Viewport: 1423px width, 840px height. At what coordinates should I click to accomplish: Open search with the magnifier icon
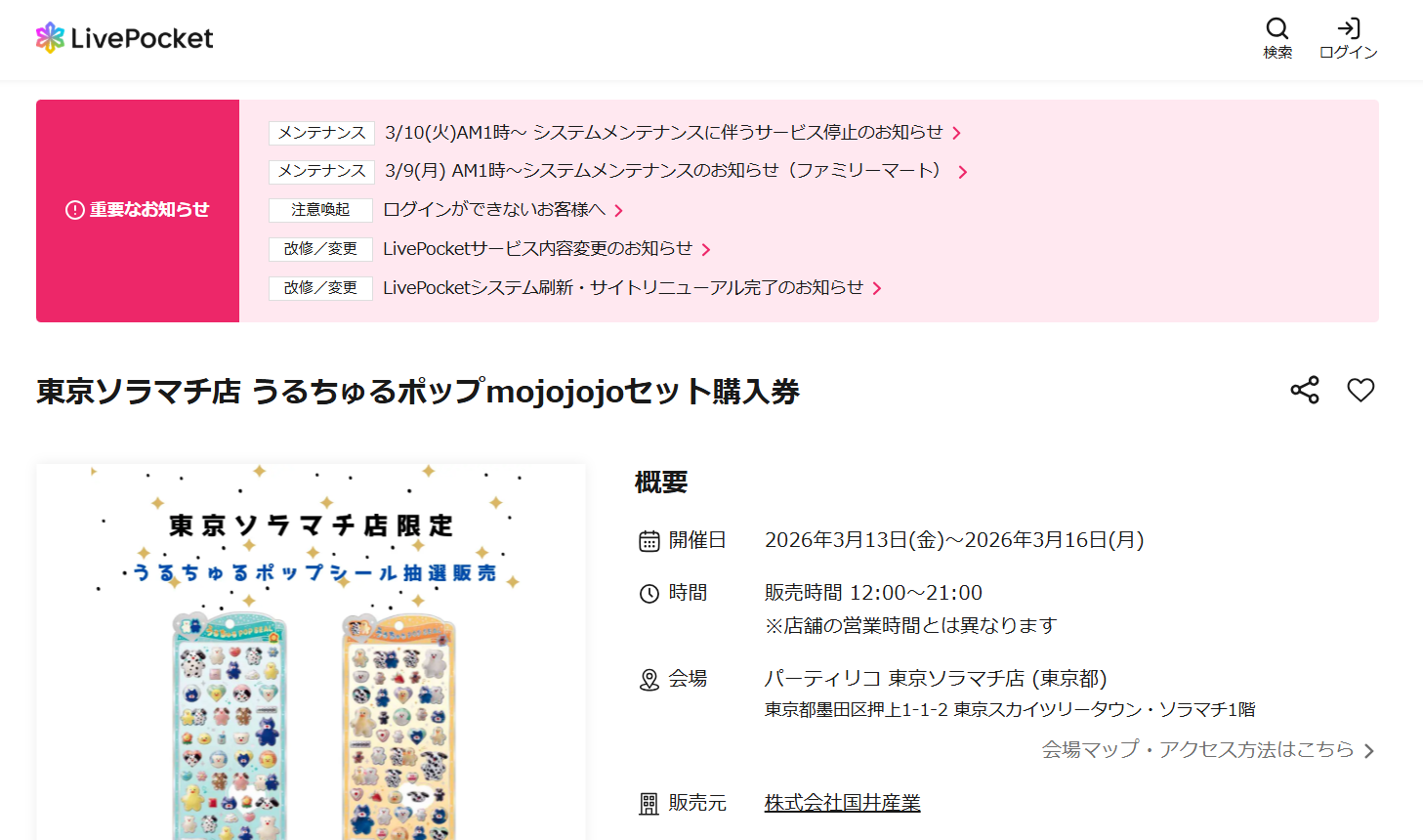[x=1277, y=29]
